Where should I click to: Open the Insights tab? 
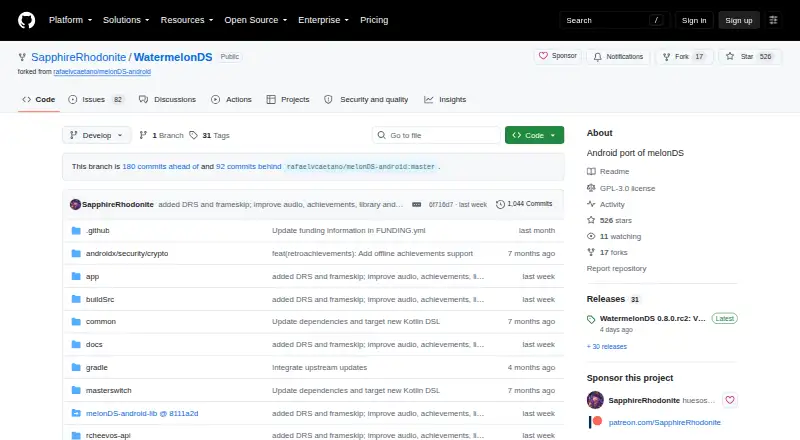[445, 100]
